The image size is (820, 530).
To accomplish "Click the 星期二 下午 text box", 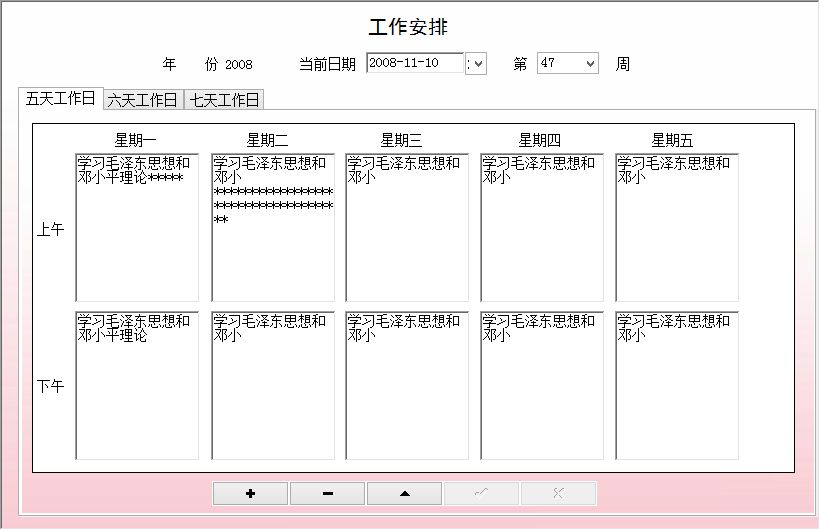I will click(273, 386).
